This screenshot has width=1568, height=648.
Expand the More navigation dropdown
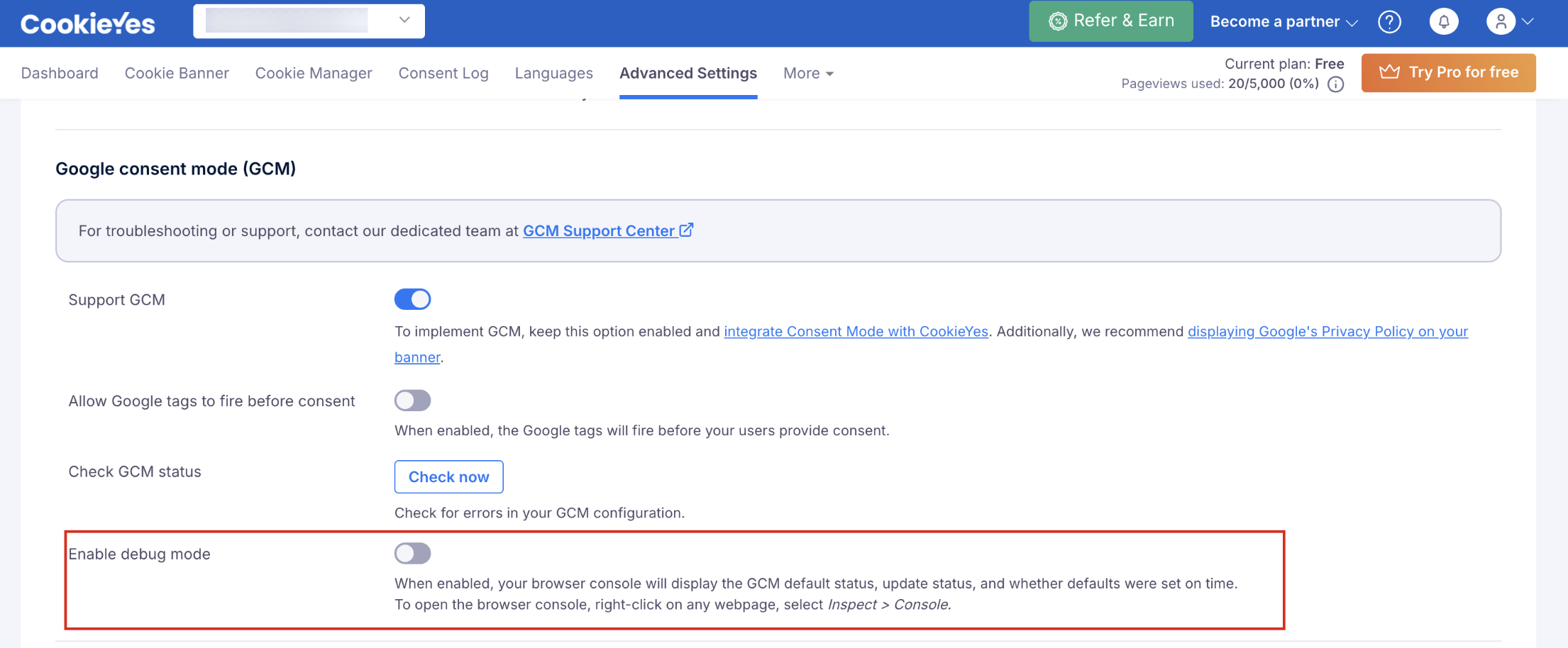(x=808, y=73)
